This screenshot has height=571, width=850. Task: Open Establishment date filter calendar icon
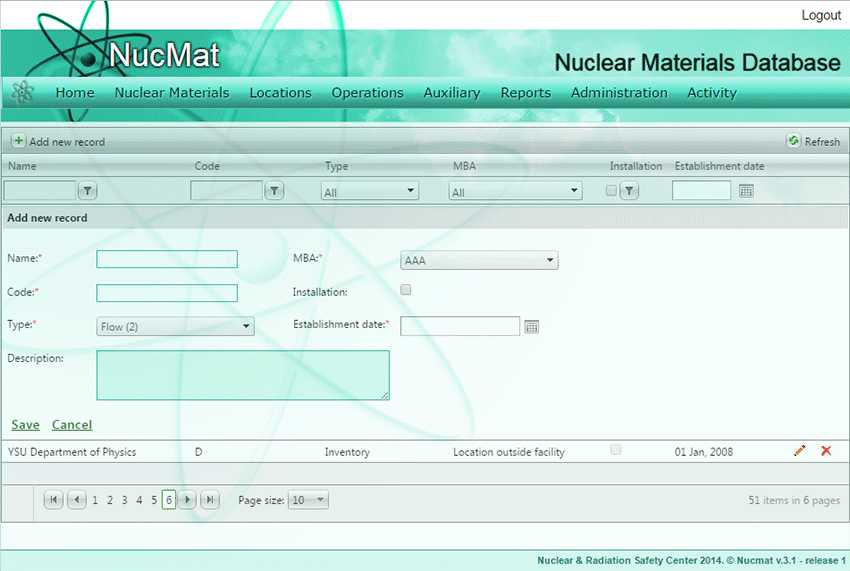[x=746, y=191]
